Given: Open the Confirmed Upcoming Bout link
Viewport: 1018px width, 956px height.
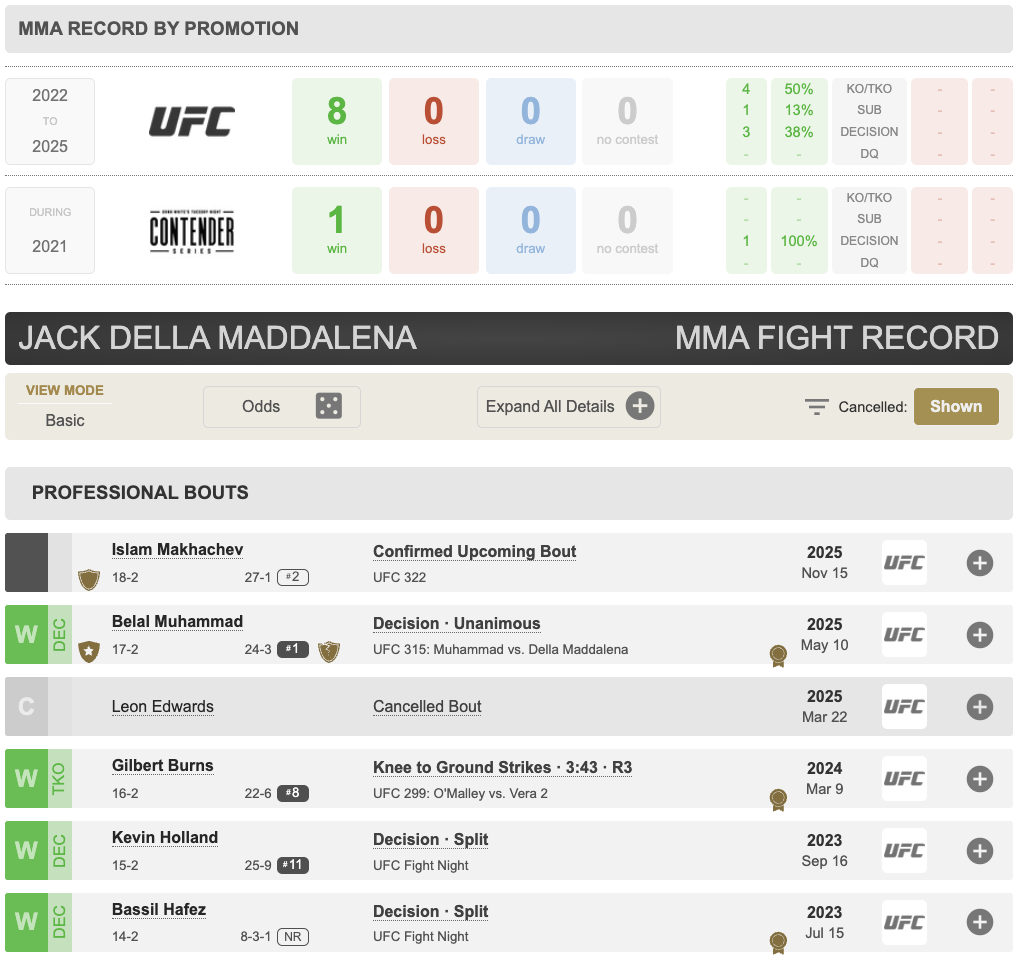Looking at the screenshot, I should [x=474, y=552].
